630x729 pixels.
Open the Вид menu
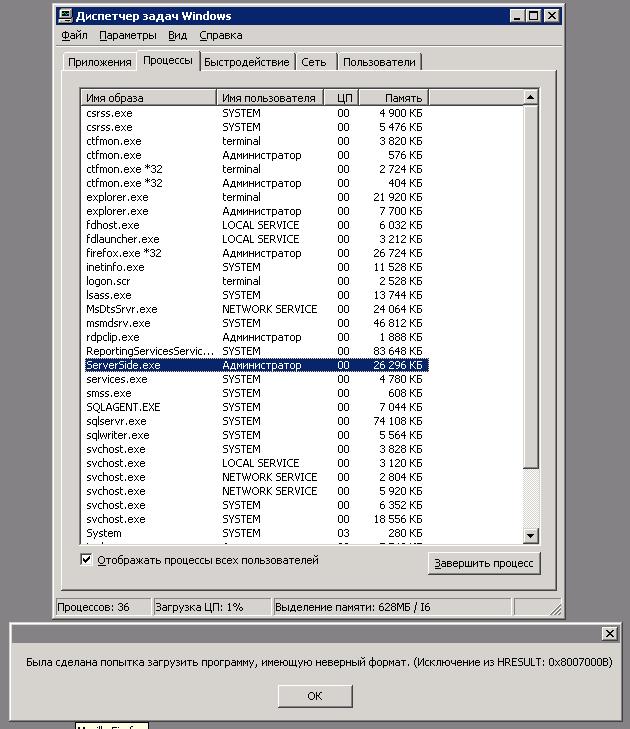(x=178, y=35)
